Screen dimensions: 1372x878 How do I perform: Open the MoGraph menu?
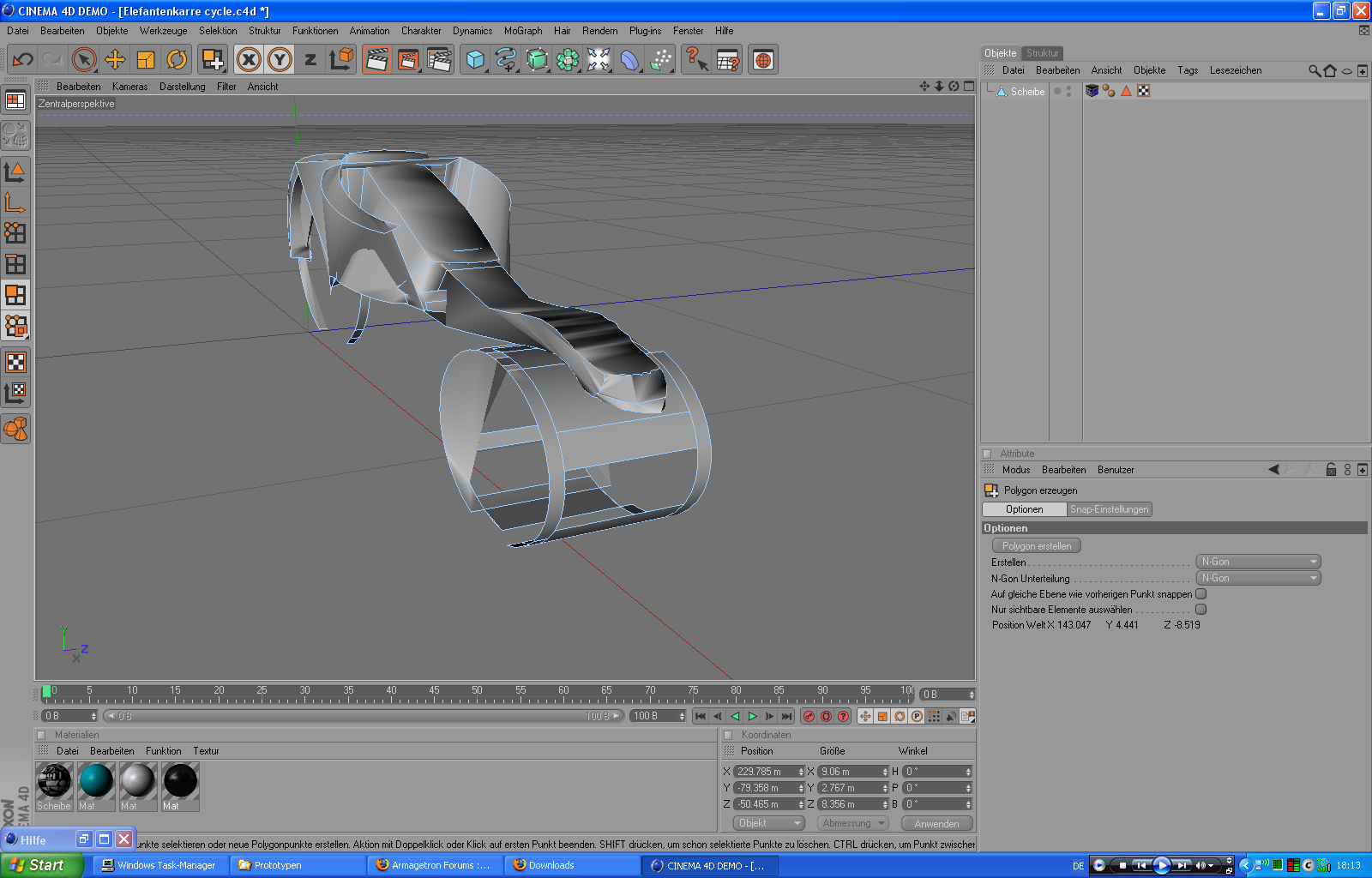[522, 31]
